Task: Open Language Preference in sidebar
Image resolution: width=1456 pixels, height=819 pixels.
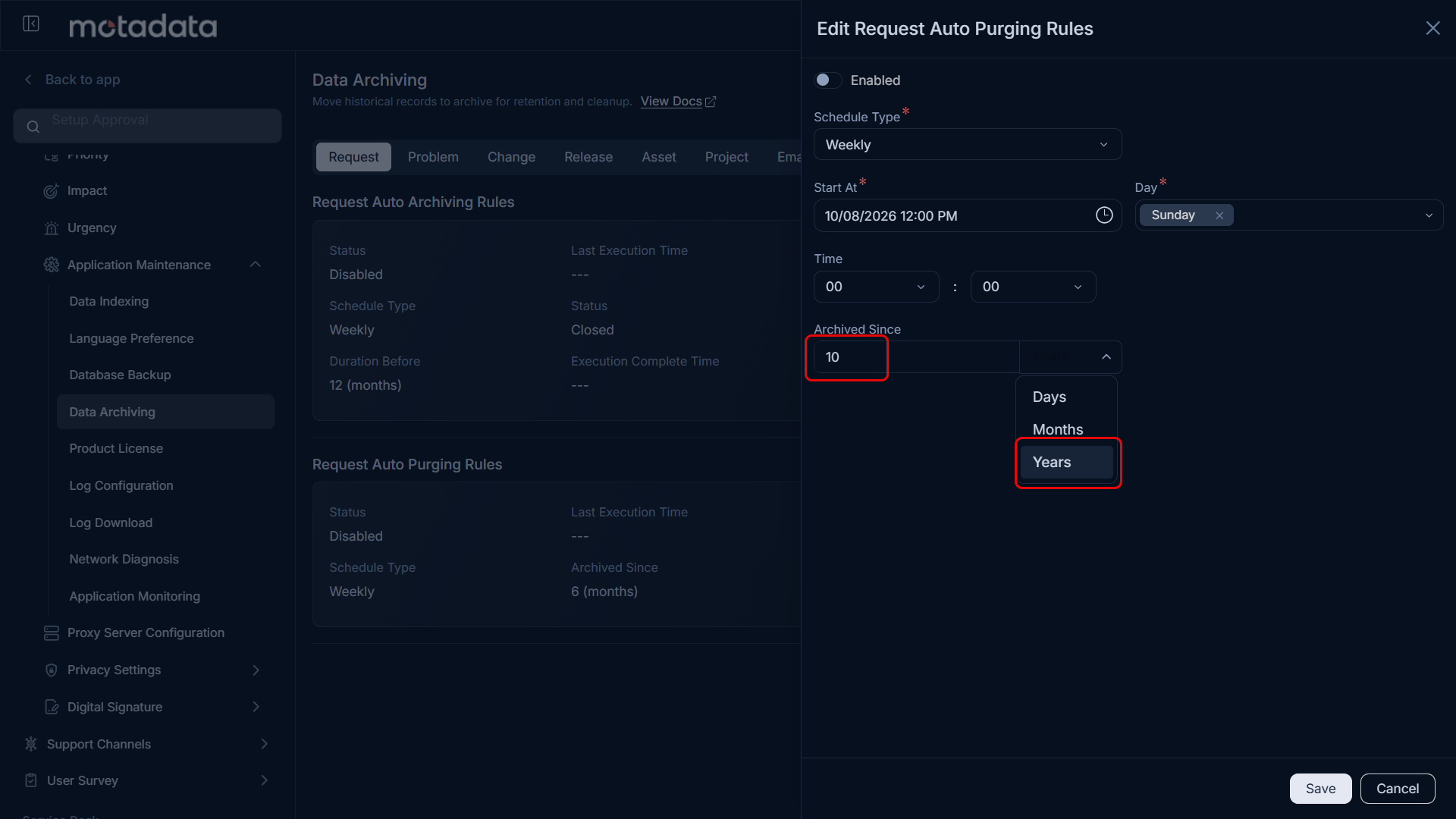Action: 131,339
